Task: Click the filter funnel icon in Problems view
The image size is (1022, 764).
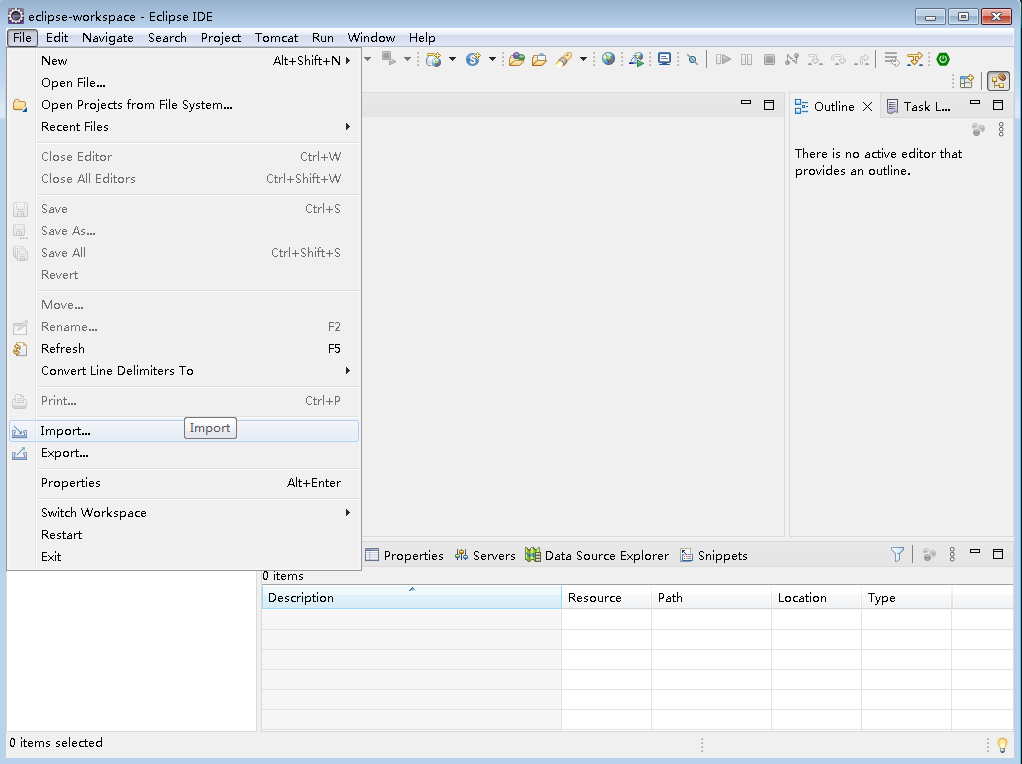Action: click(x=897, y=555)
